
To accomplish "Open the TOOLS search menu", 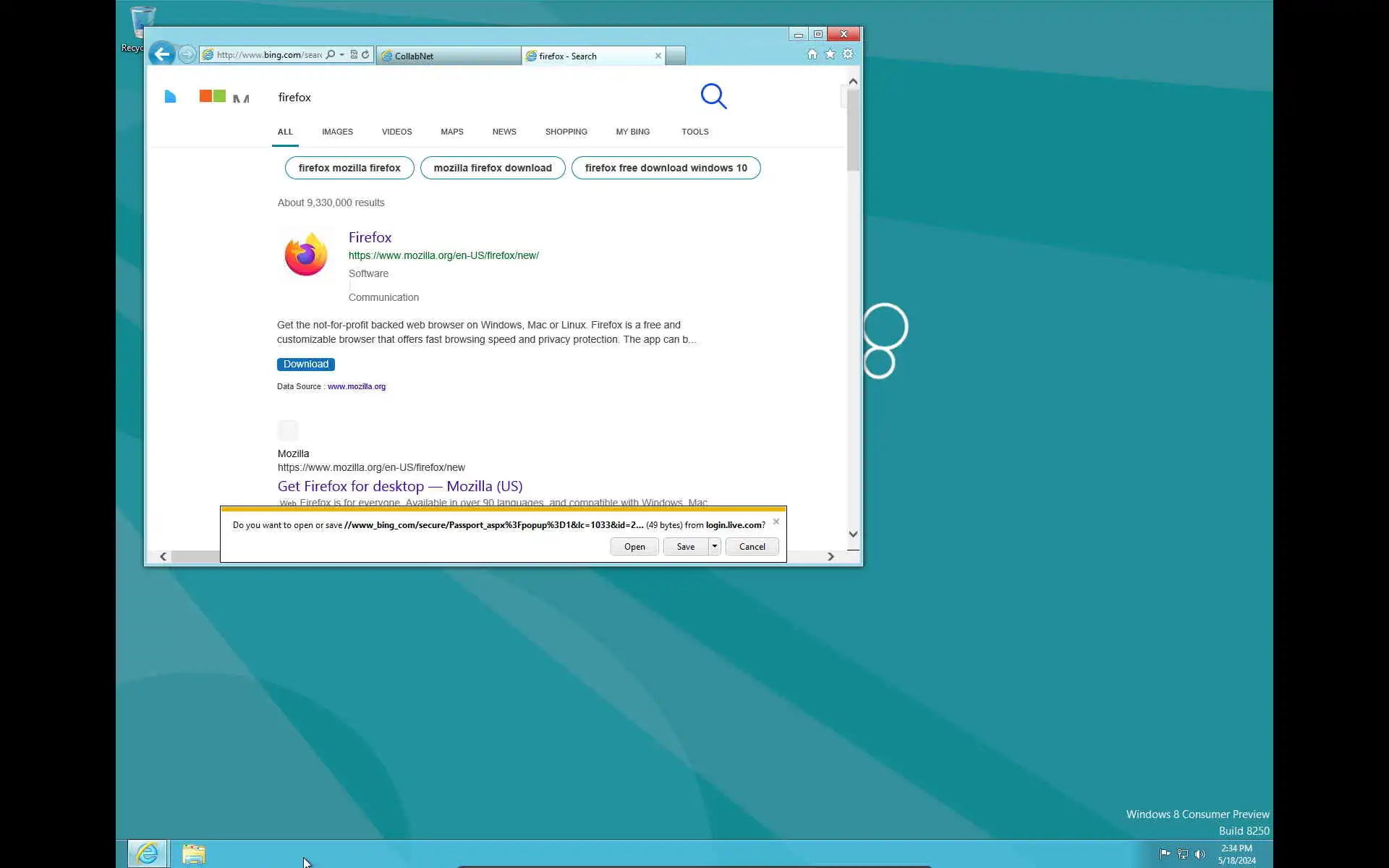I will (x=694, y=132).
